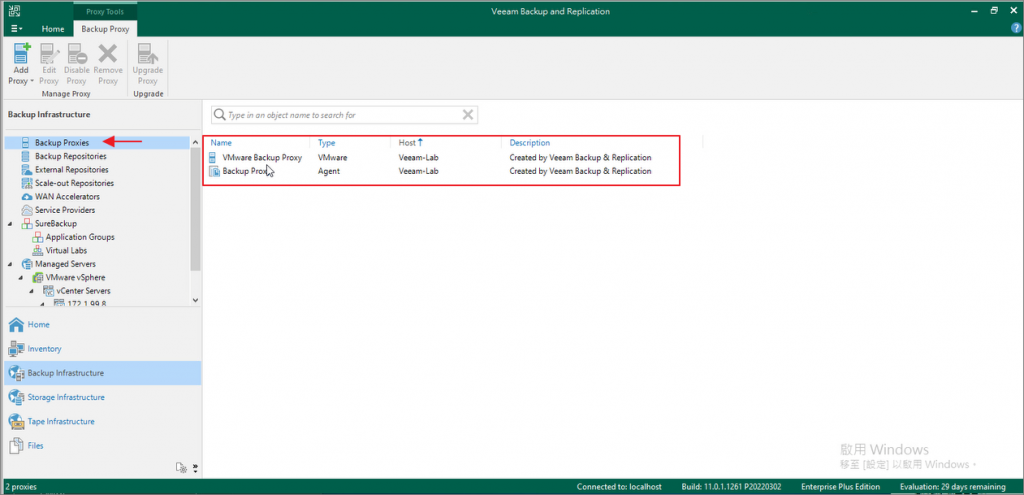
Task: Click the Enterprise Plus Edition status text
Action: (840, 487)
